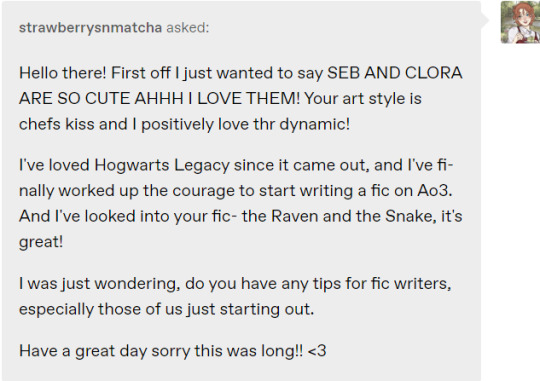The width and height of the screenshot is (540, 381).
Task: Click the "Have a great day" closing line
Action: click(x=173, y=351)
